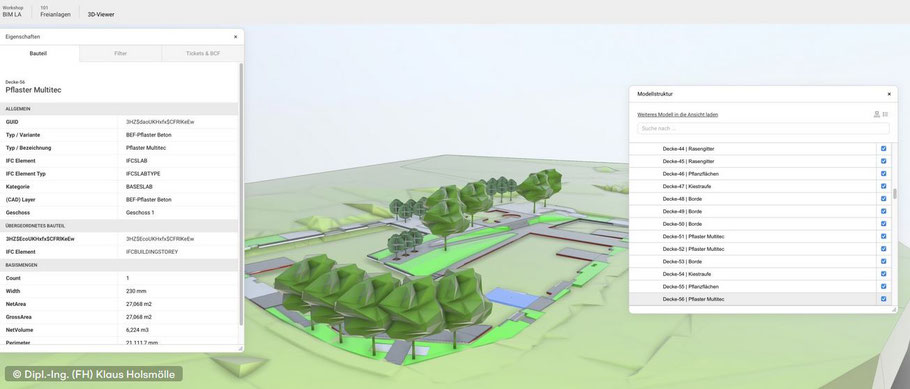Switch to the Filter tab
This screenshot has width=910, height=389.
pyautogui.click(x=121, y=53)
